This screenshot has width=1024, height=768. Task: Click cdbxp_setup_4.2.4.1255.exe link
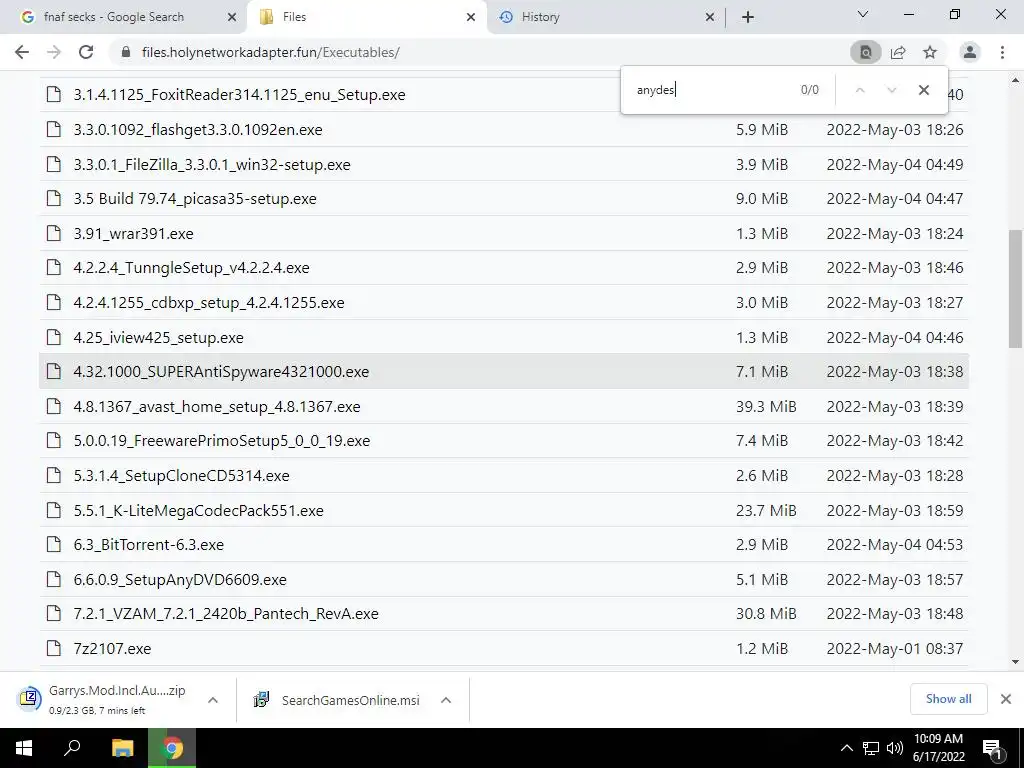coord(208,303)
